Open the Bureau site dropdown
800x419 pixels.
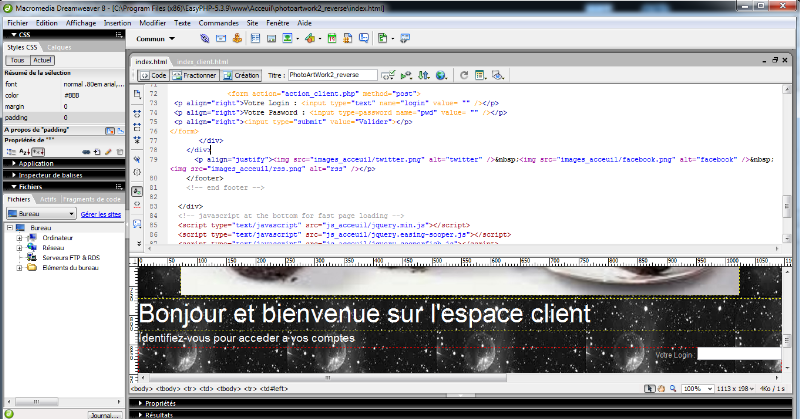click(40, 214)
